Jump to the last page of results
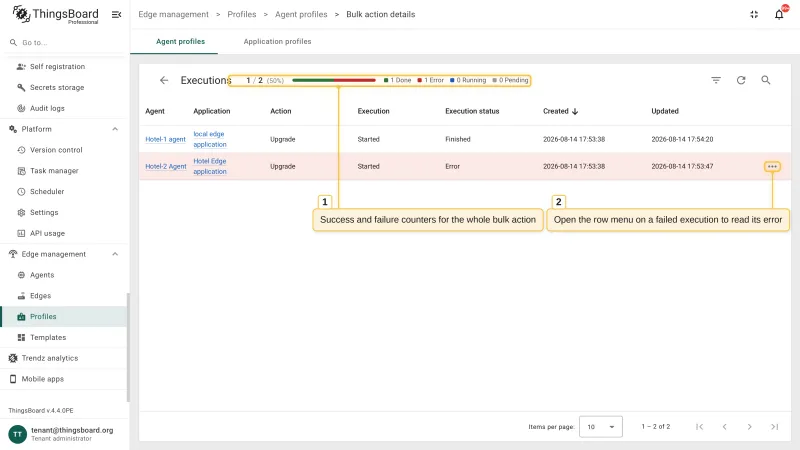This screenshot has width=800, height=450. (774, 427)
